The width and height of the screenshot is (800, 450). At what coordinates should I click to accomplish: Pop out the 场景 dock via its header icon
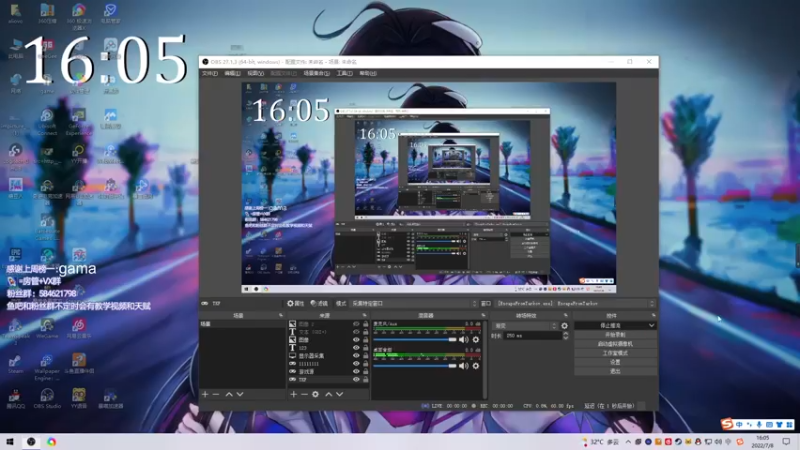(281, 316)
